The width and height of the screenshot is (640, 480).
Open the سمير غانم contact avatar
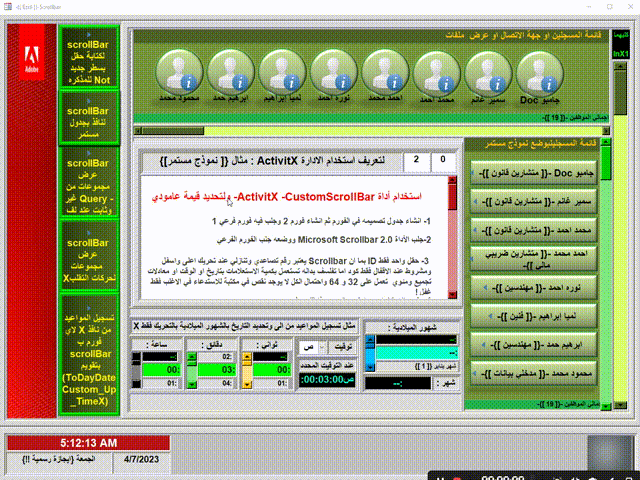tap(488, 73)
